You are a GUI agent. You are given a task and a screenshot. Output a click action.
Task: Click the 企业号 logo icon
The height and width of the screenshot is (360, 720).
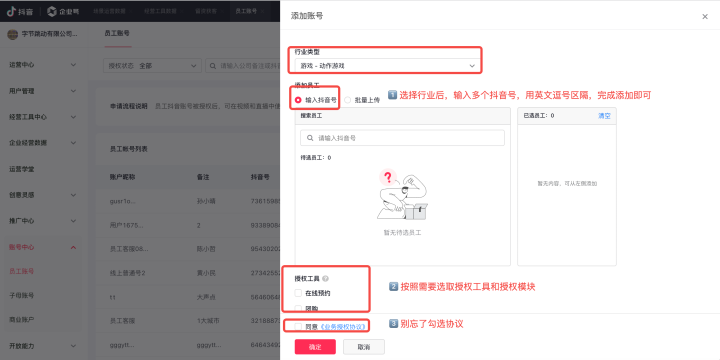[x=52, y=11]
